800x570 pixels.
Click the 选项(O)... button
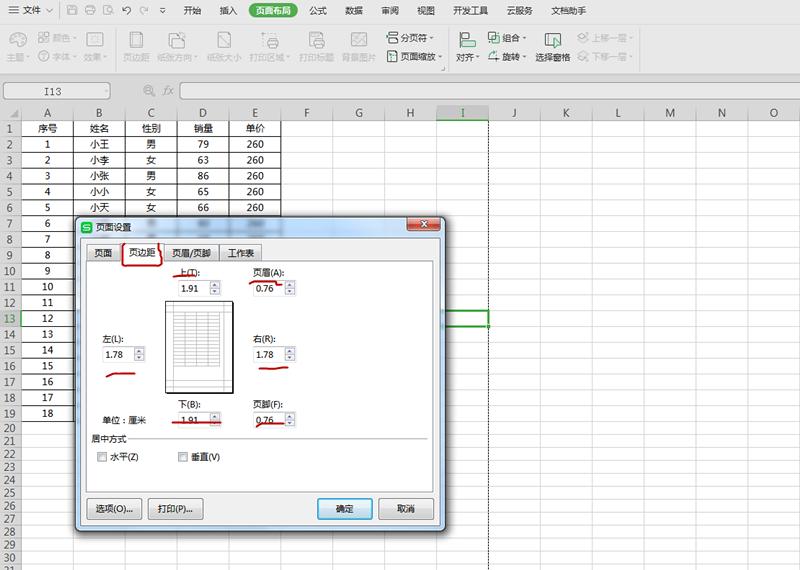114,509
